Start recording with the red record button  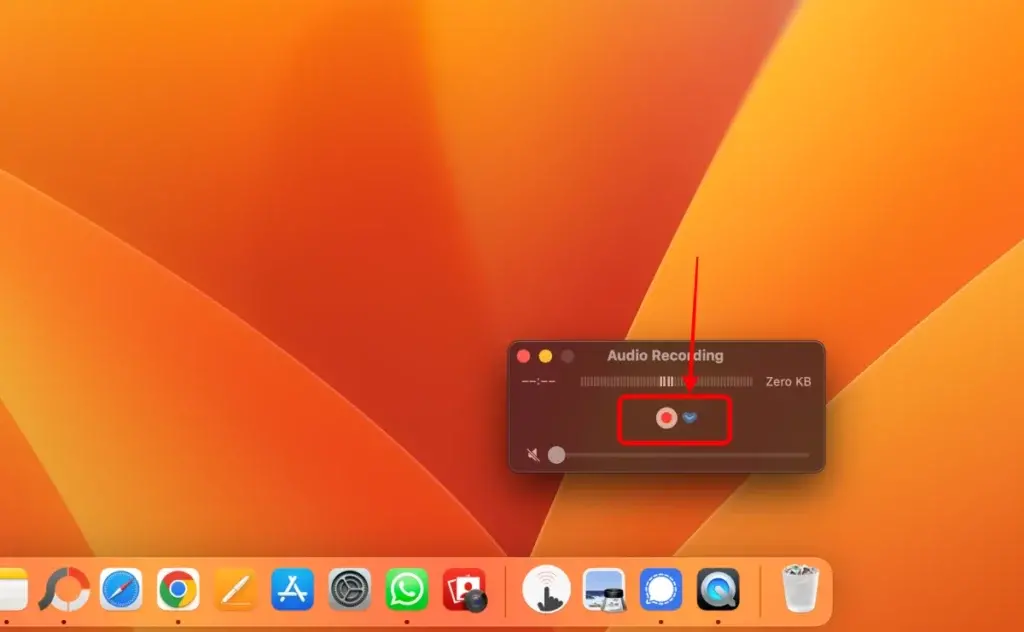[x=666, y=418]
